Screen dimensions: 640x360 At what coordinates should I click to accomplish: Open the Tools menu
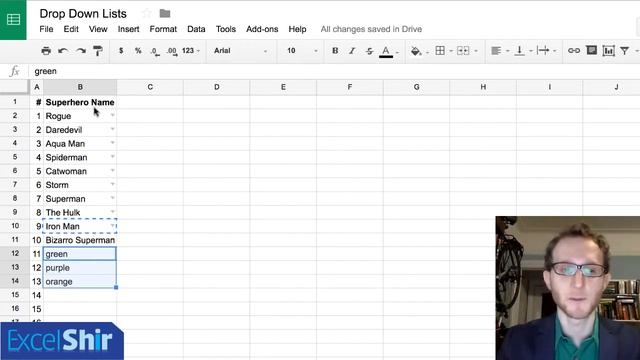coord(226,29)
